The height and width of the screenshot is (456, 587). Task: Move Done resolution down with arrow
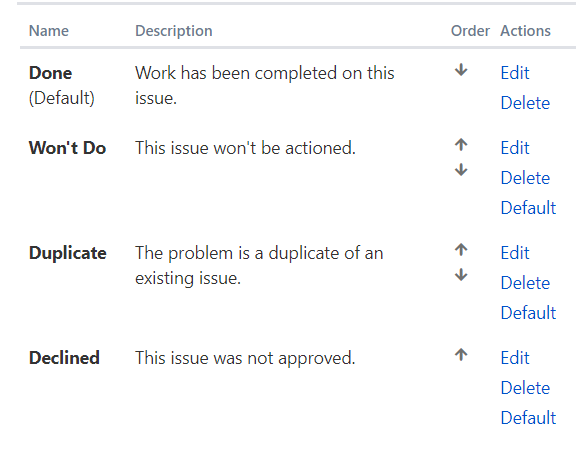(461, 70)
